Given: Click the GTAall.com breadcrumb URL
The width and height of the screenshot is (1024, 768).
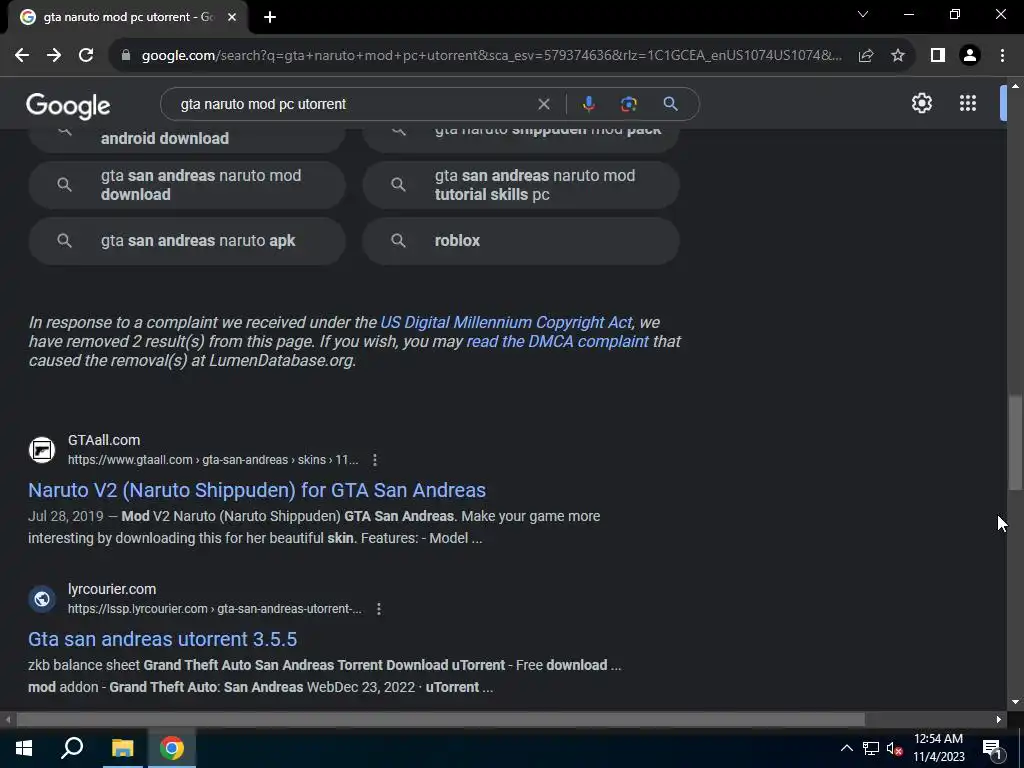Looking at the screenshot, I should (x=213, y=460).
